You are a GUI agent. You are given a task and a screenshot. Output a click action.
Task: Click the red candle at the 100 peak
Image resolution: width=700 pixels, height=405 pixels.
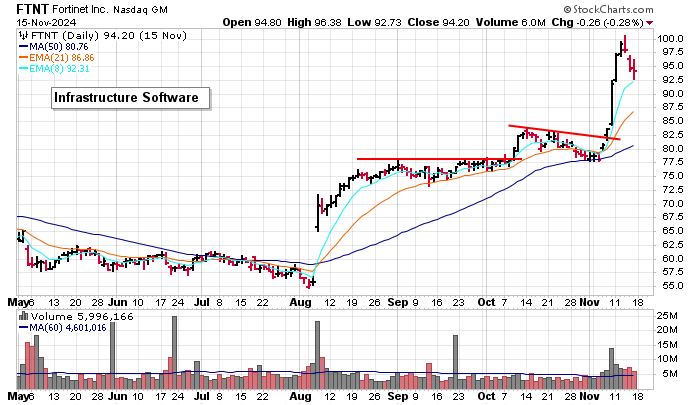[x=625, y=44]
